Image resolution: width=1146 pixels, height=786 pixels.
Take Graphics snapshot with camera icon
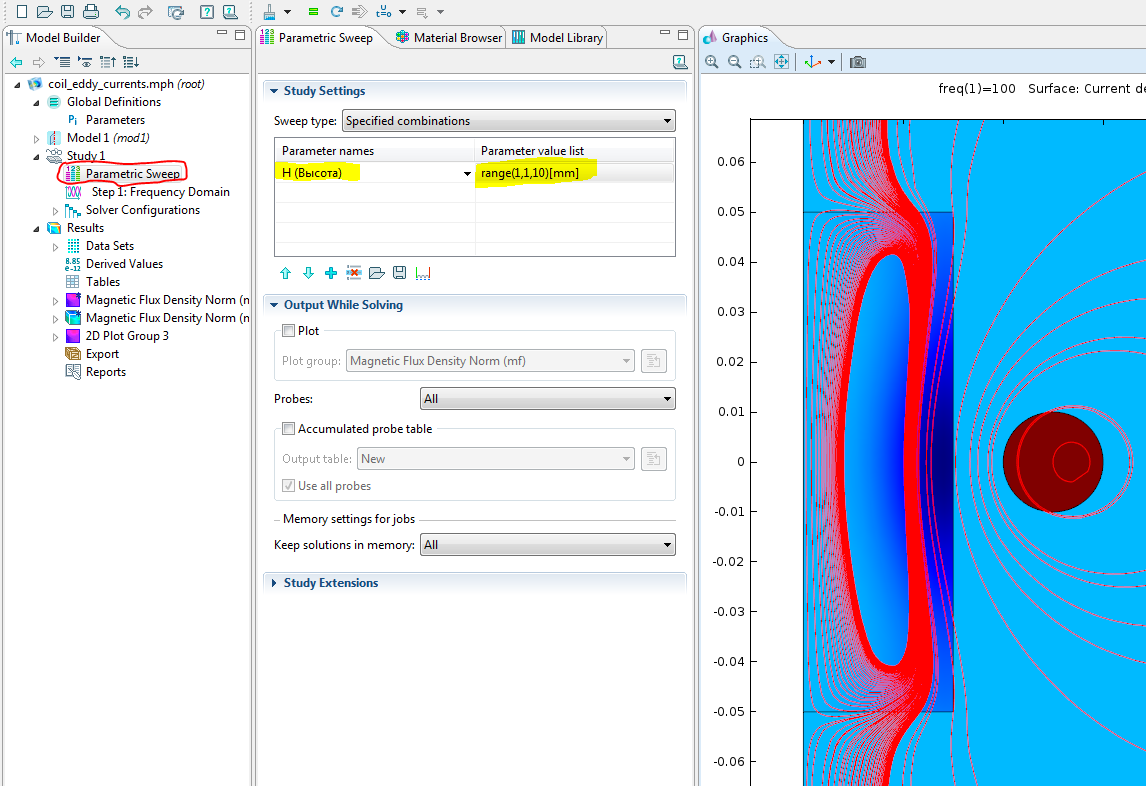click(x=858, y=62)
